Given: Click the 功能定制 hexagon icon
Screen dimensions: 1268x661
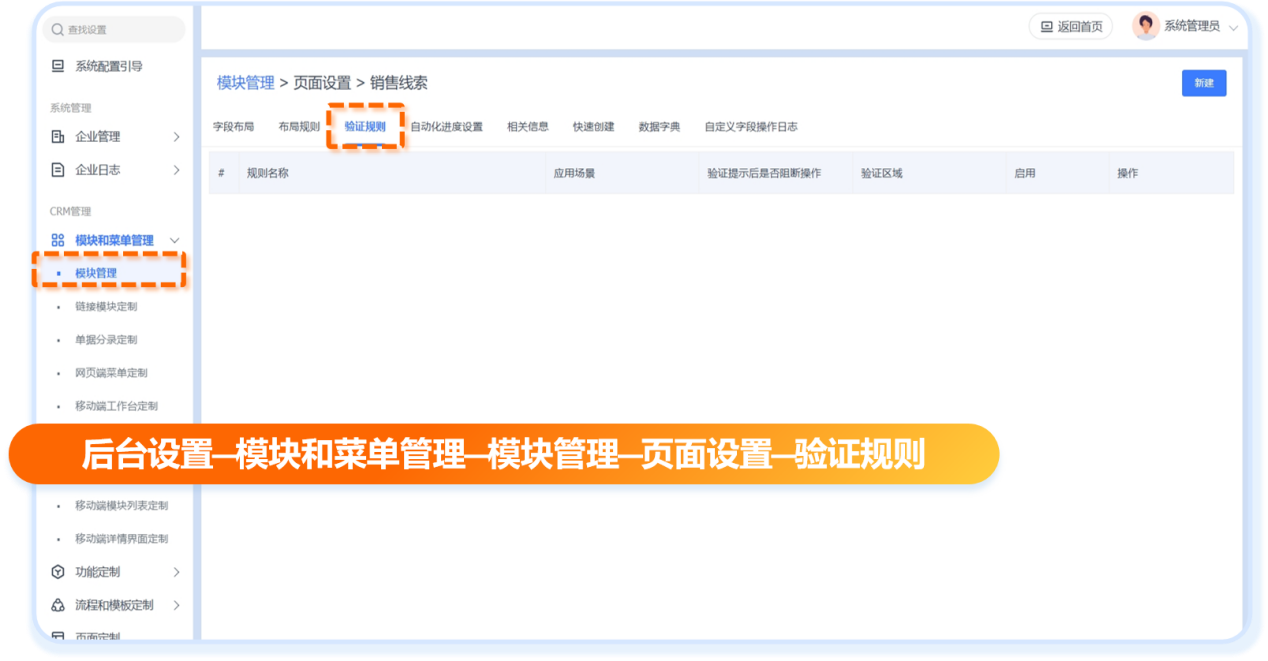Looking at the screenshot, I should (x=58, y=572).
